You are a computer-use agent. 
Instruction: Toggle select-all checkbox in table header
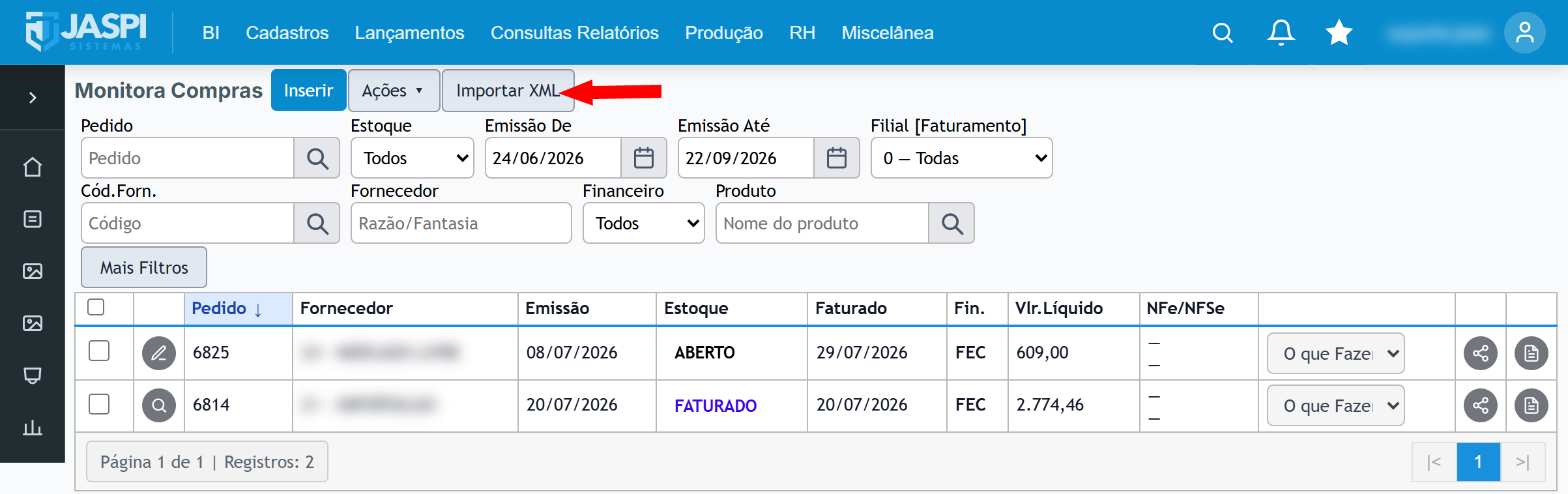[96, 307]
